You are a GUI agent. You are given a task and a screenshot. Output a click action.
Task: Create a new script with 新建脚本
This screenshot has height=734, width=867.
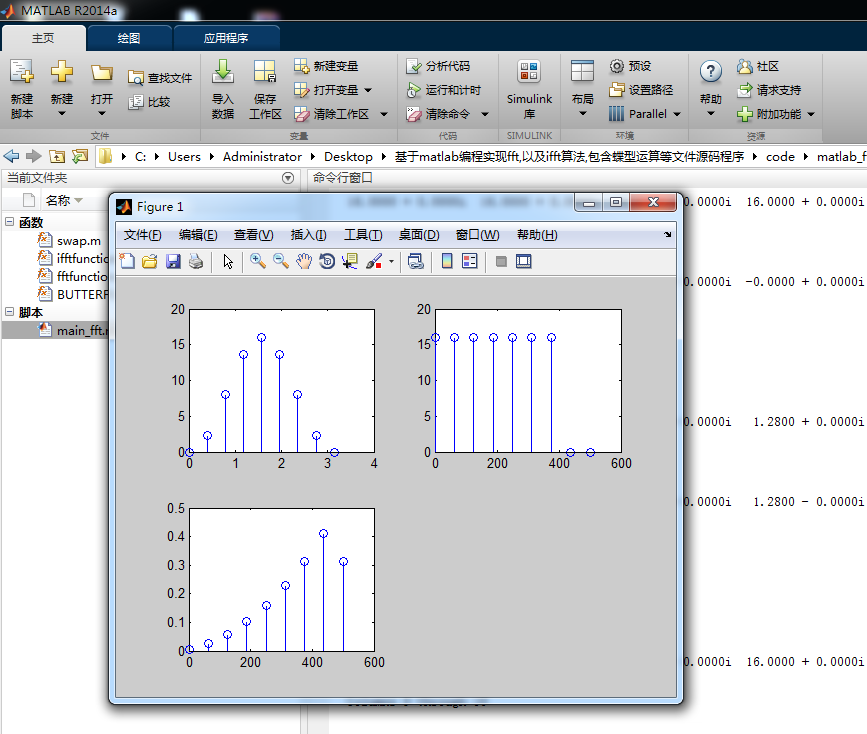22,89
